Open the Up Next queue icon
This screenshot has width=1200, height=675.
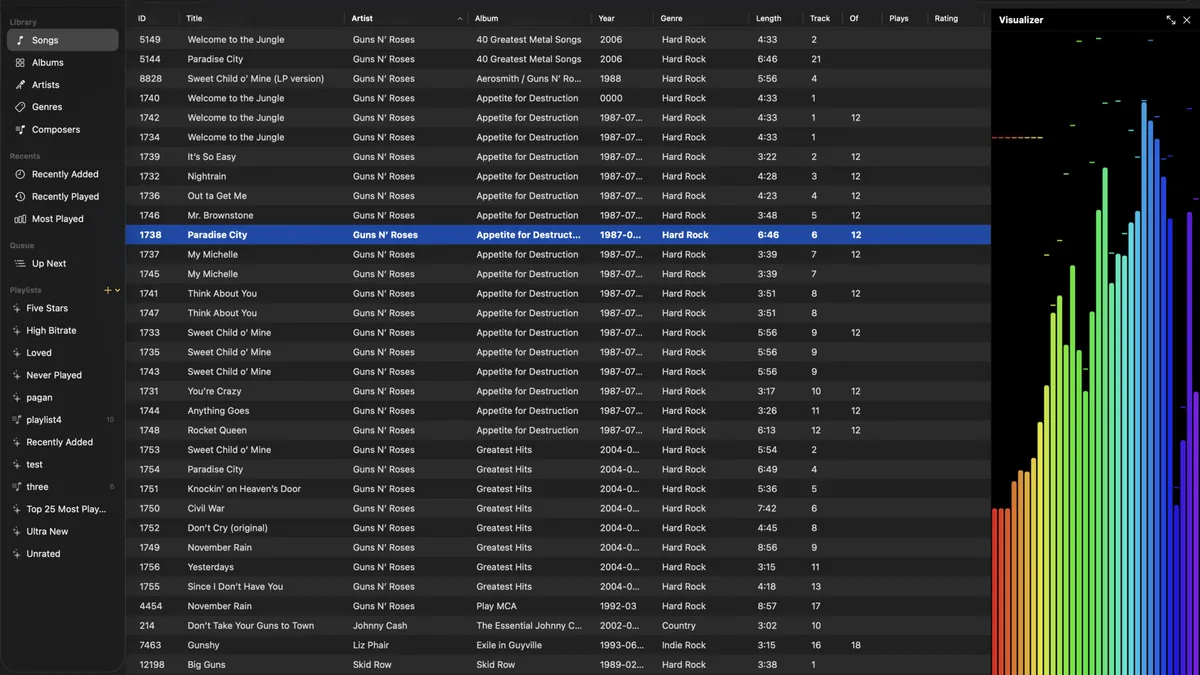[20, 264]
